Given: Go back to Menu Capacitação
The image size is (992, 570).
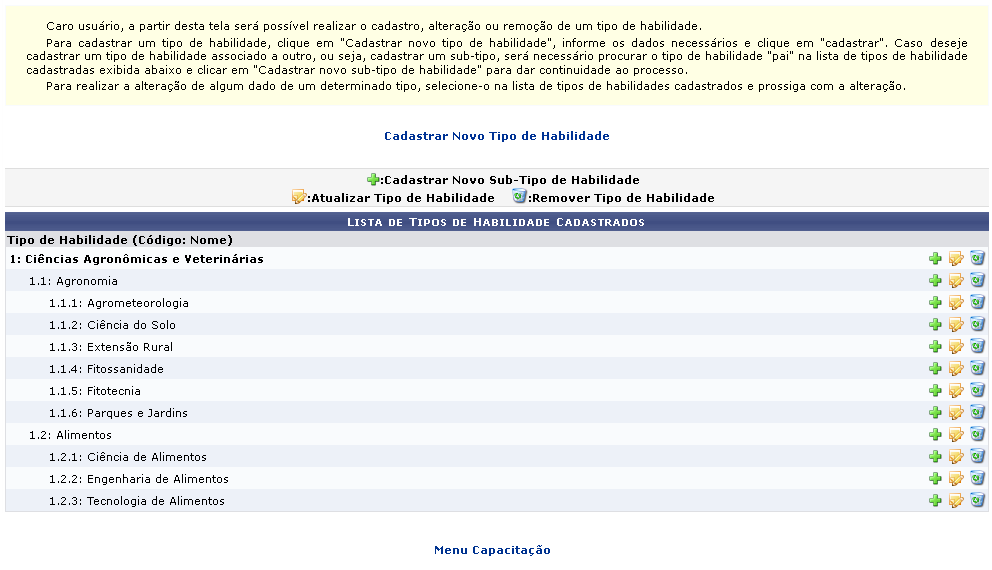Looking at the screenshot, I should click(492, 550).
